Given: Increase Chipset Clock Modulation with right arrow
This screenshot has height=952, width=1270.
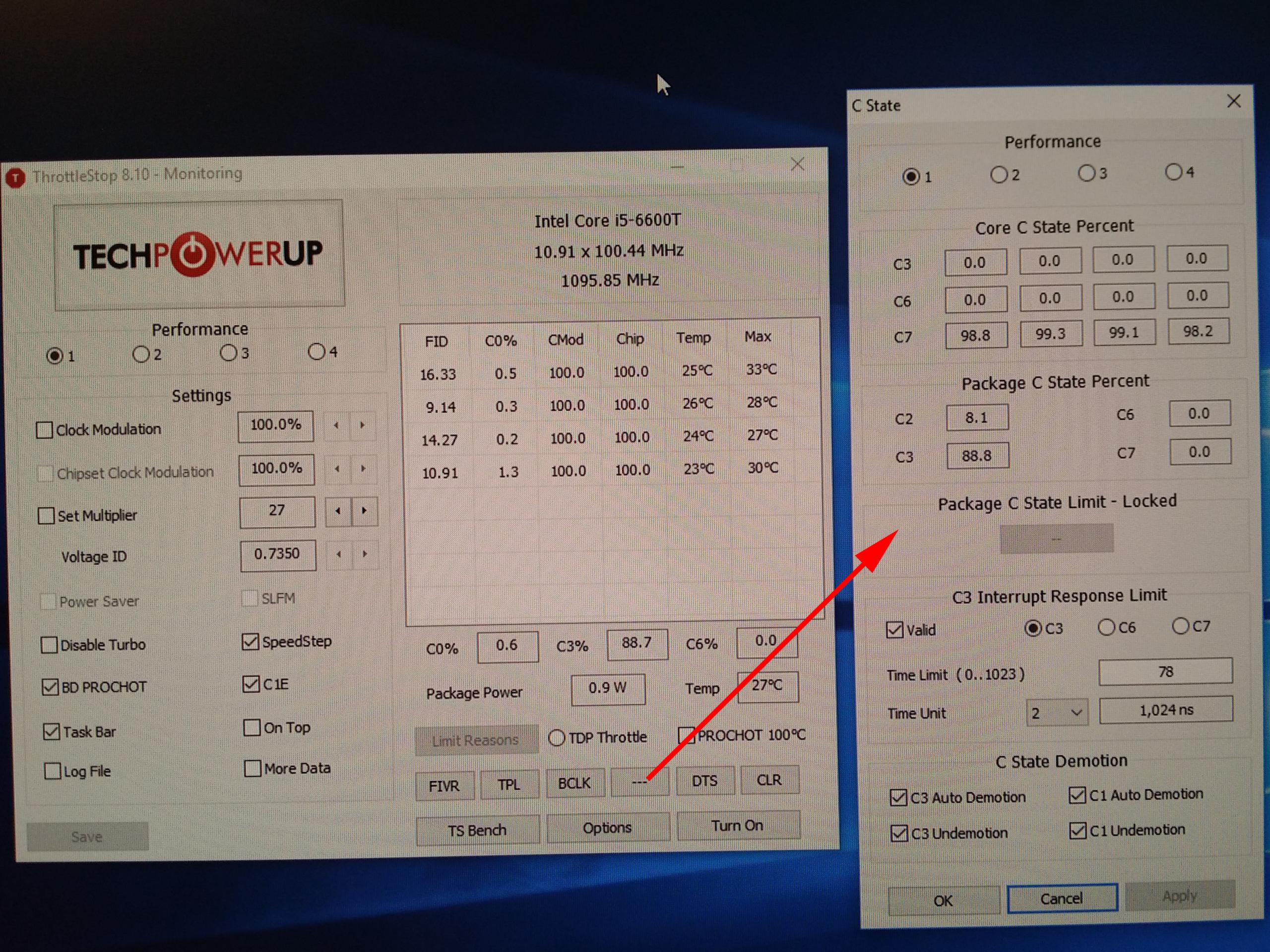Looking at the screenshot, I should [363, 468].
